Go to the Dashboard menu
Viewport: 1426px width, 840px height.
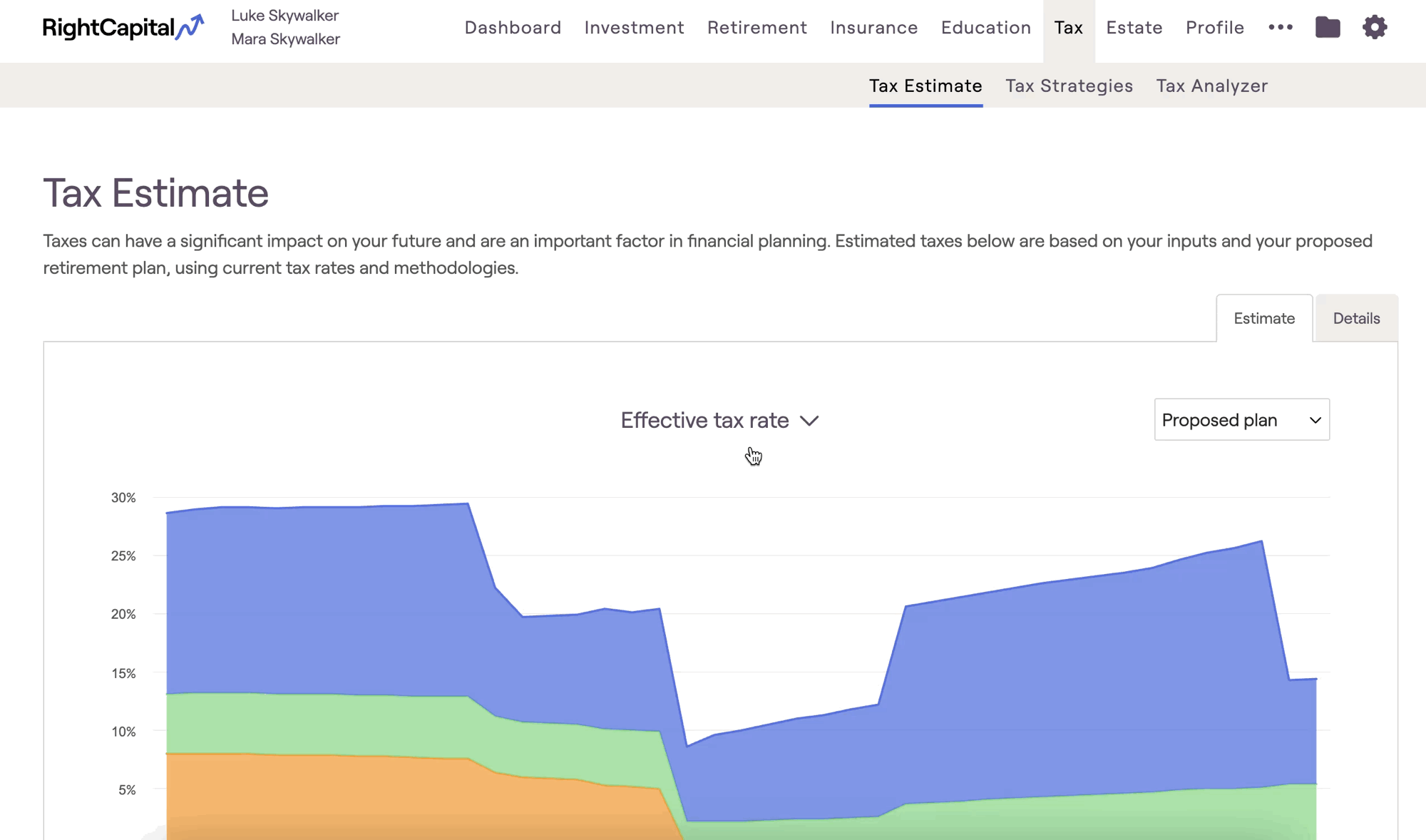coord(513,27)
